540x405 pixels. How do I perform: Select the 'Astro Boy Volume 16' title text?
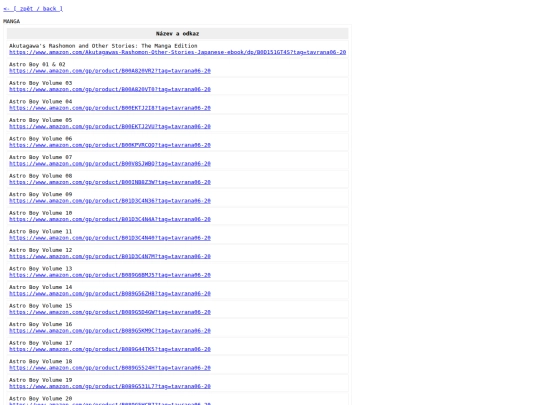click(41, 325)
